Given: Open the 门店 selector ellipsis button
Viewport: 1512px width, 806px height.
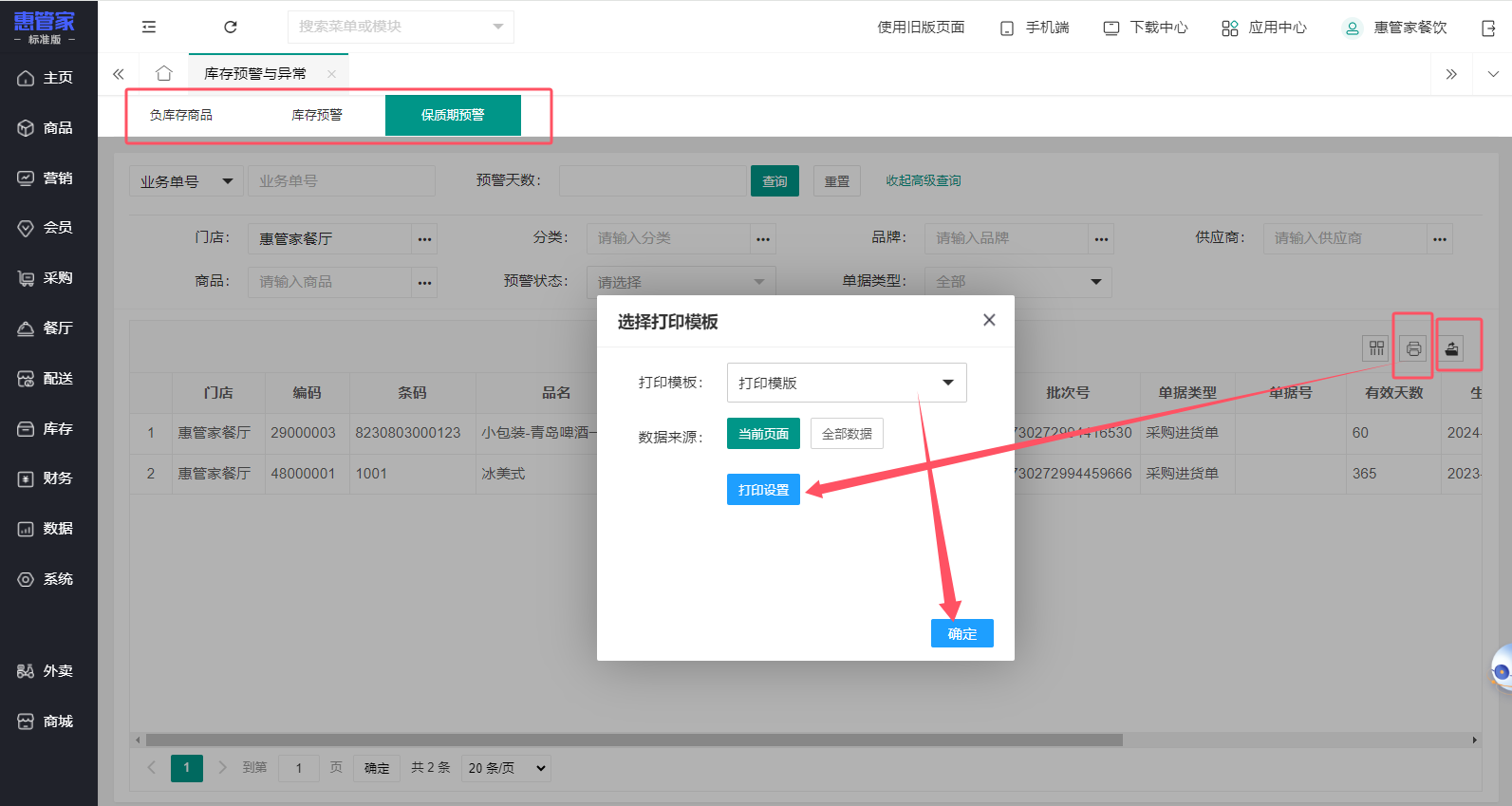Looking at the screenshot, I should click(424, 238).
